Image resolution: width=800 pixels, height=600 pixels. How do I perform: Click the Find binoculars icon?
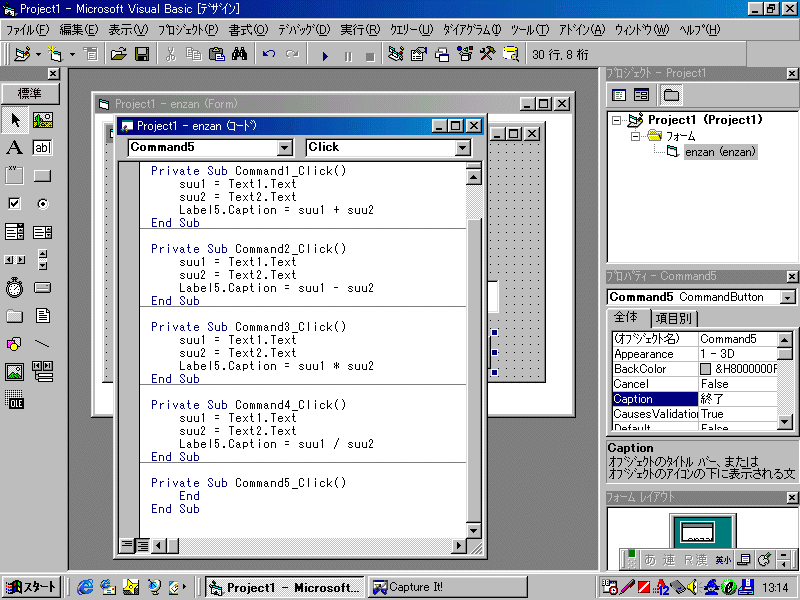239,54
